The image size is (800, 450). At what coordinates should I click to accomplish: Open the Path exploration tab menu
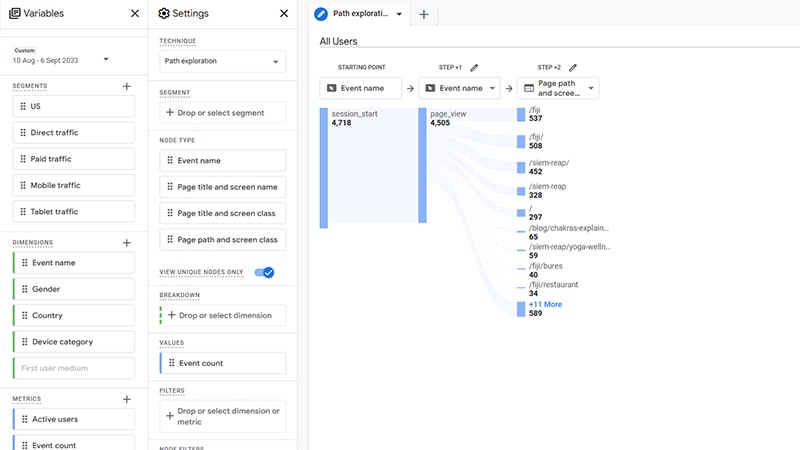pos(399,15)
